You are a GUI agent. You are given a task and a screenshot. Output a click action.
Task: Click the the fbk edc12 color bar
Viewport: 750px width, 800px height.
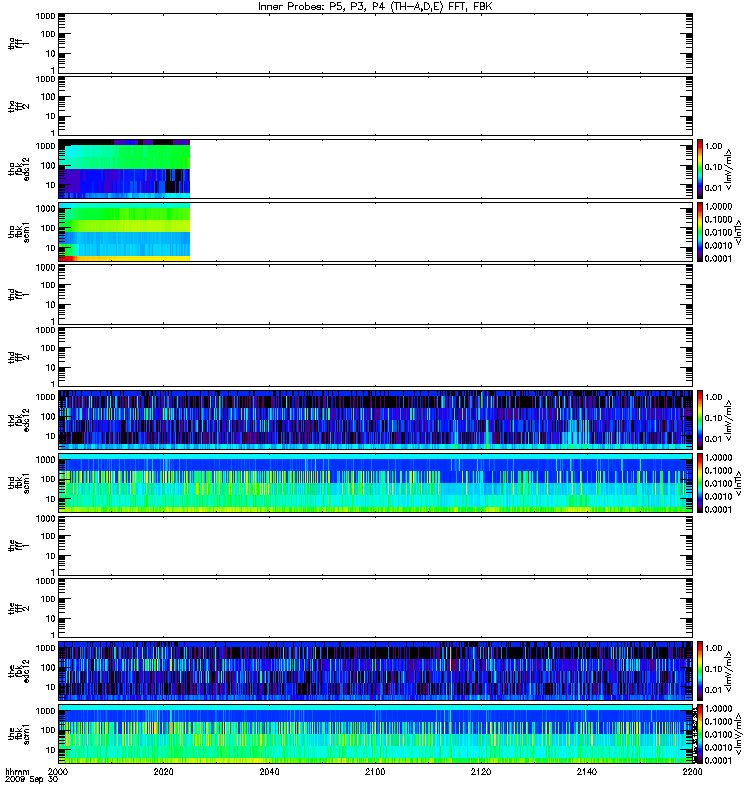tap(699, 670)
